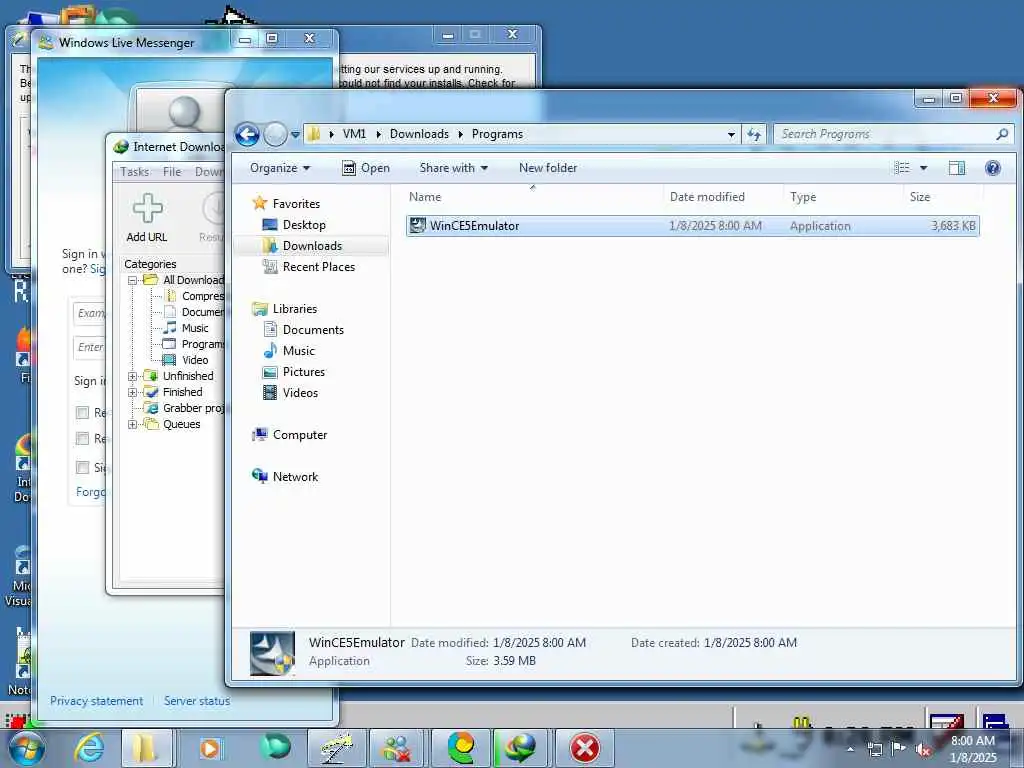The height and width of the screenshot is (768, 1024).
Task: Open Downloads in the Favorites list
Action: (312, 246)
